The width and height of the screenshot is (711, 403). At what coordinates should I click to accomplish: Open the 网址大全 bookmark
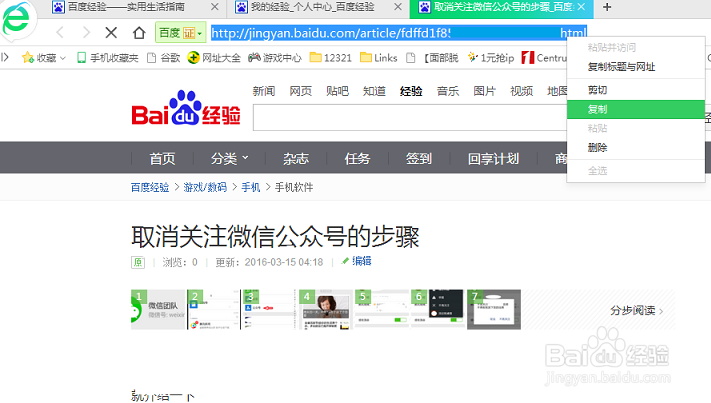(214, 58)
